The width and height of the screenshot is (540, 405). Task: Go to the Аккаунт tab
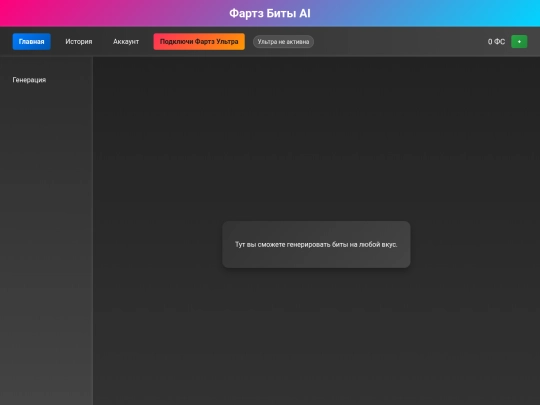(x=126, y=42)
